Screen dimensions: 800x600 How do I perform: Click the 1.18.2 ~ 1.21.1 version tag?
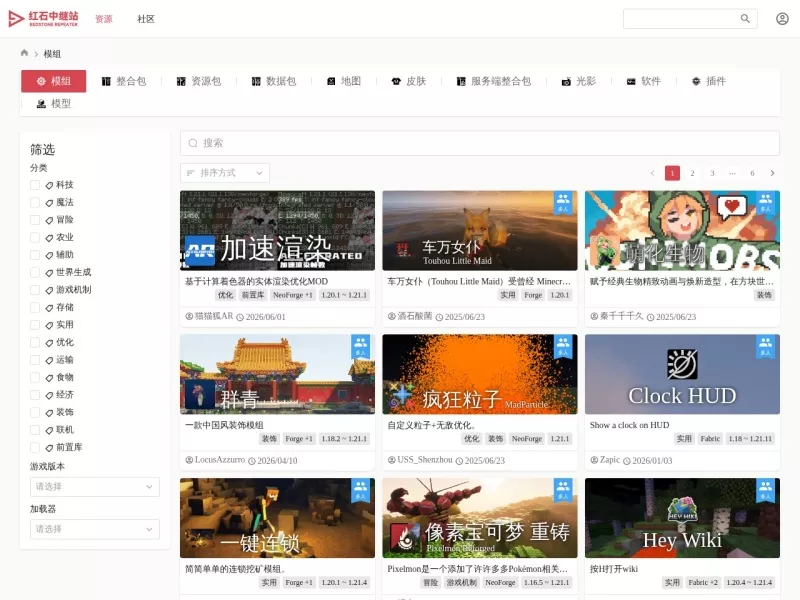point(344,439)
